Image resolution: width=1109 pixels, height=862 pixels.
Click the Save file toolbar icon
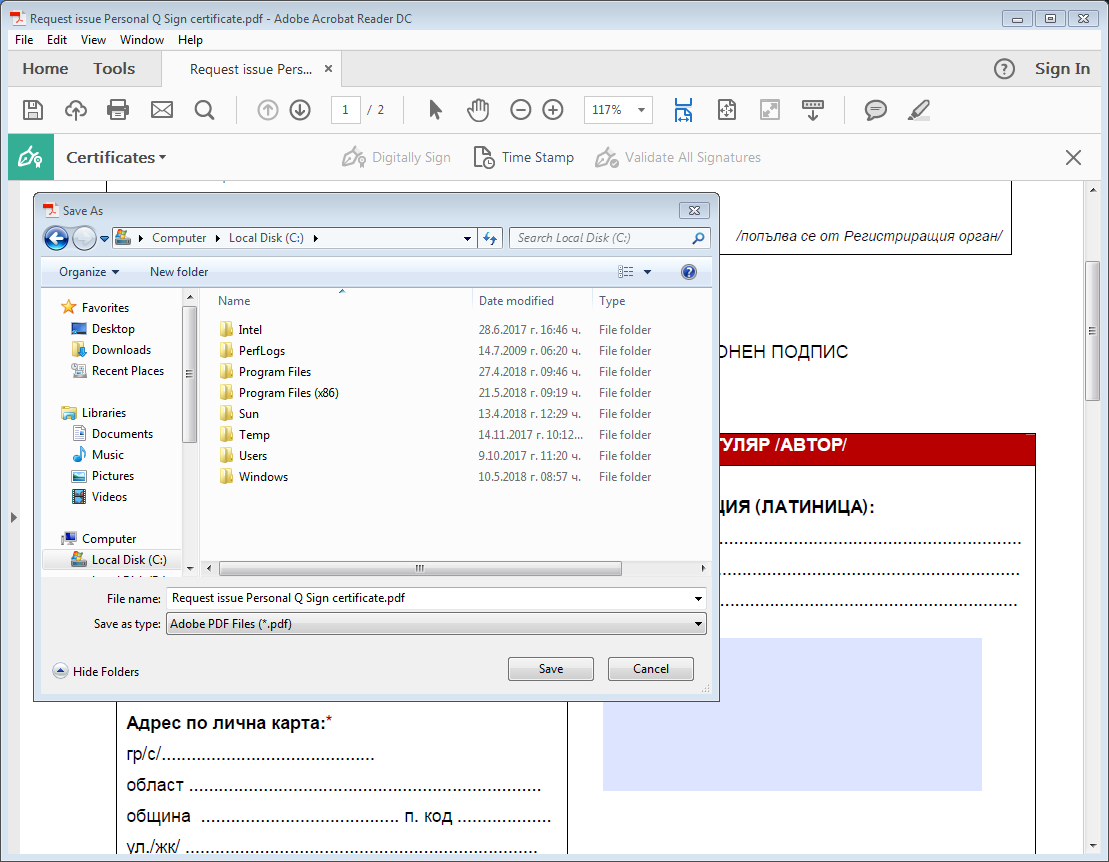[x=33, y=110]
